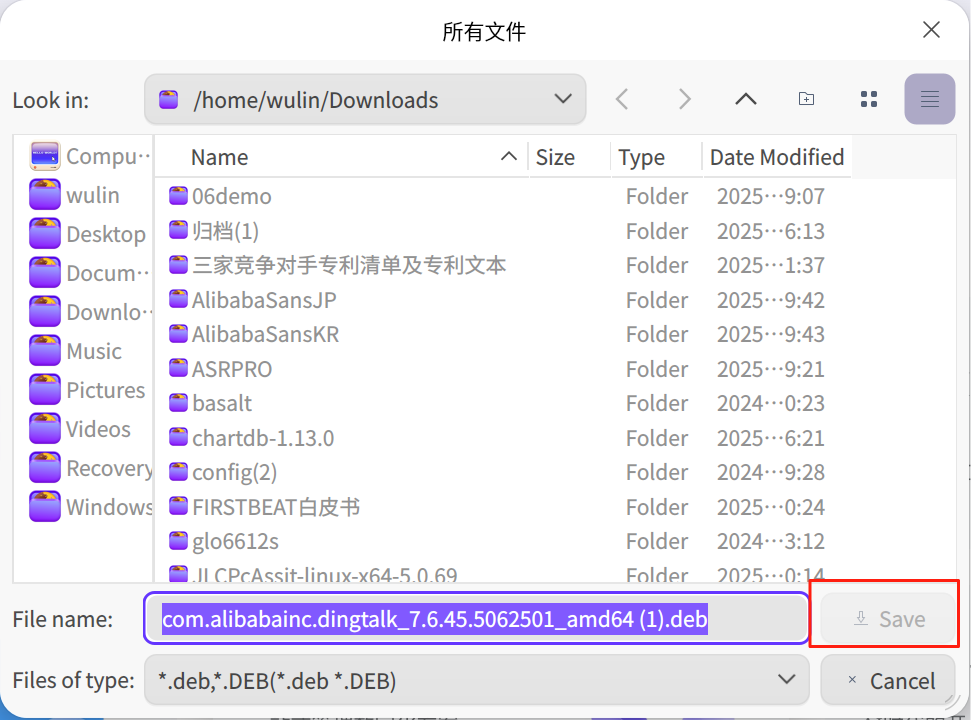Go forward to next folder

point(684,99)
